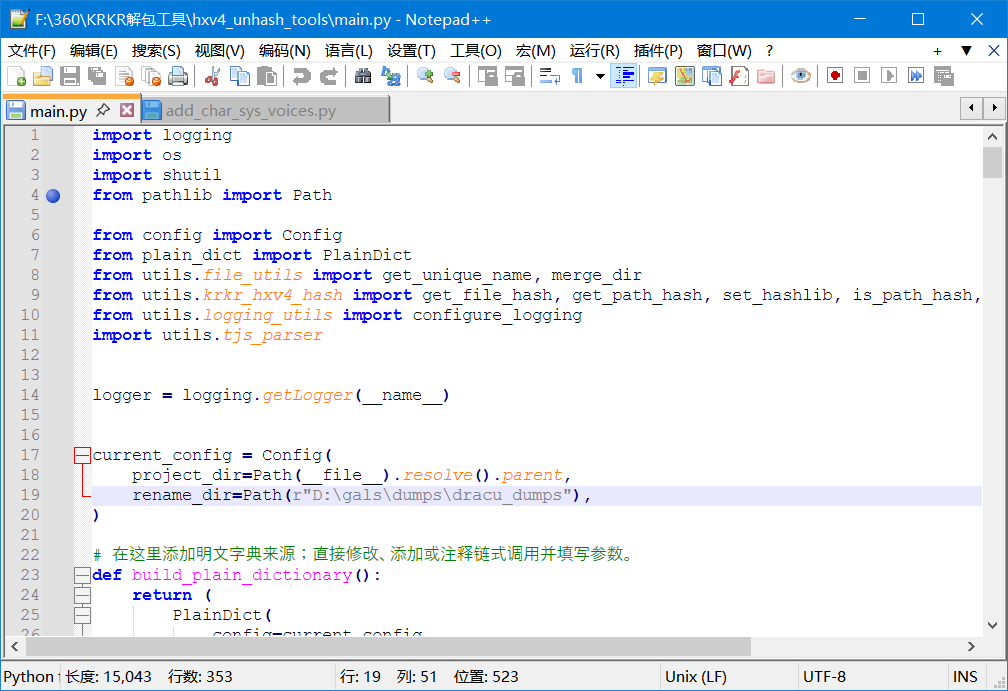
Task: Toggle the Document List panel icon
Action: [712, 76]
